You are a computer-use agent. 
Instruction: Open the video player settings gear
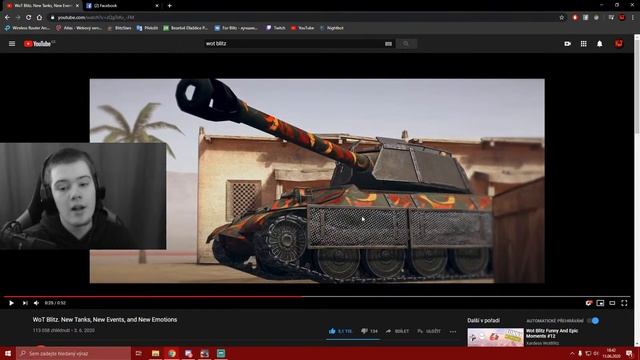(589, 303)
